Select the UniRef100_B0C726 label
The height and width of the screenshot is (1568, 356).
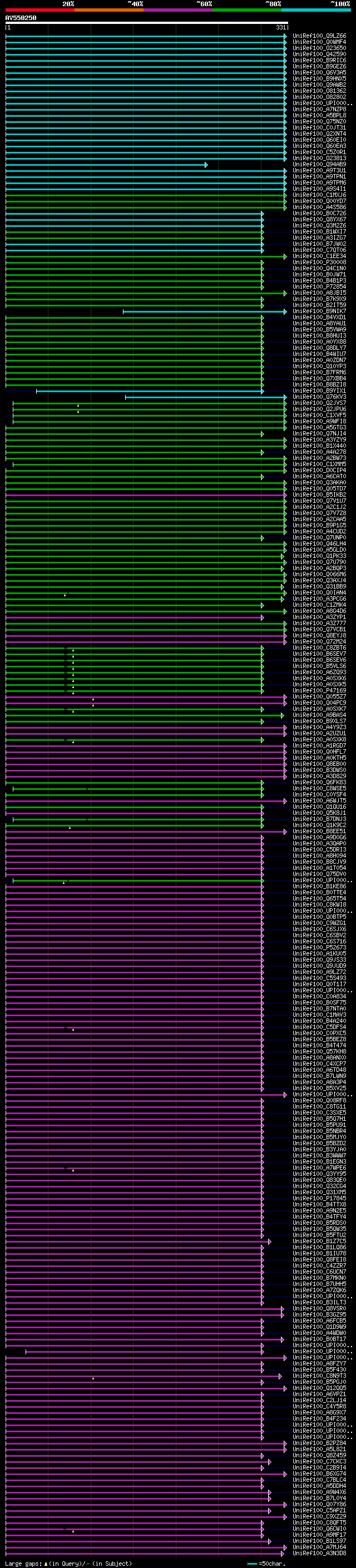coord(319,213)
